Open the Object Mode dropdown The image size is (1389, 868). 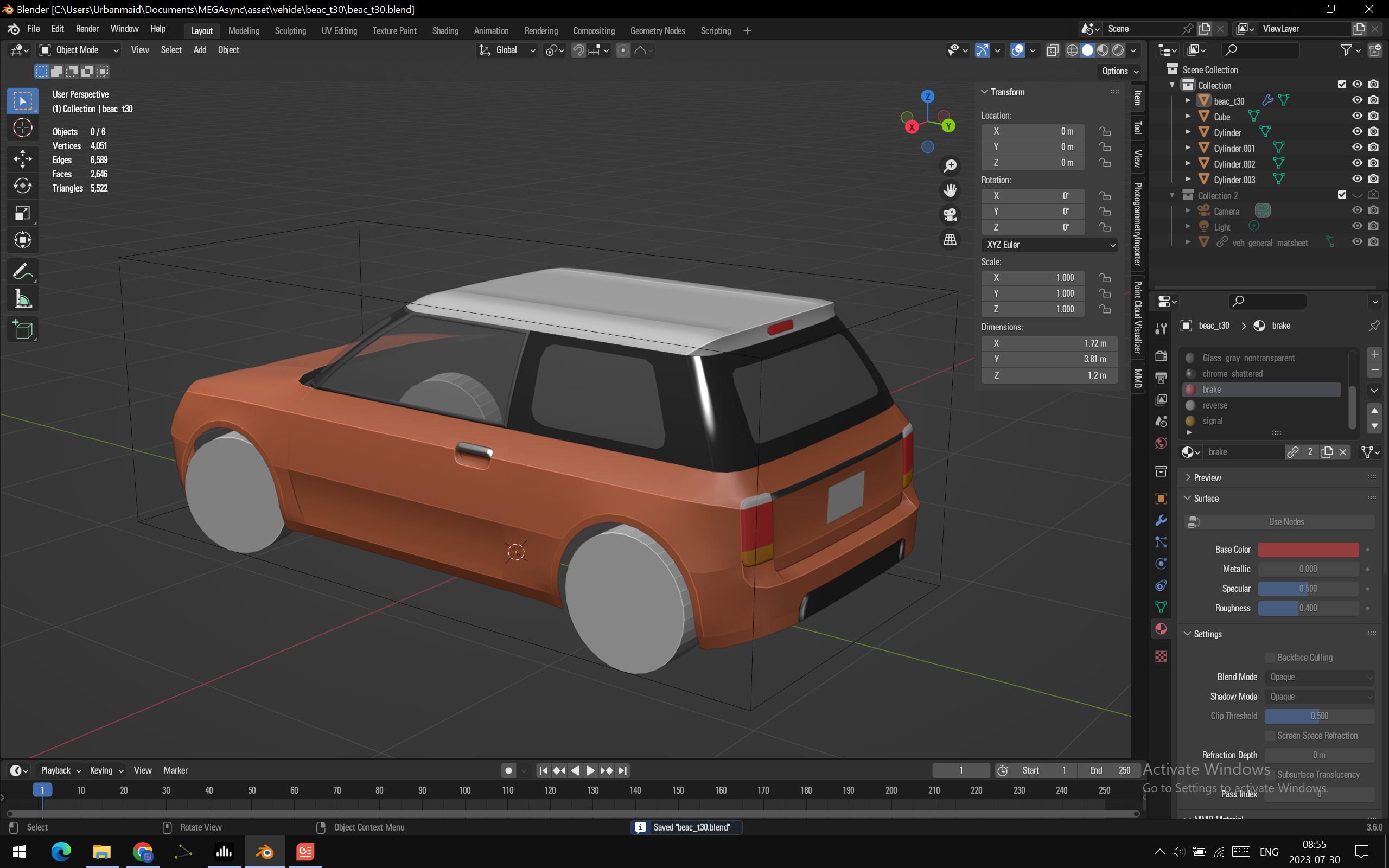point(79,50)
